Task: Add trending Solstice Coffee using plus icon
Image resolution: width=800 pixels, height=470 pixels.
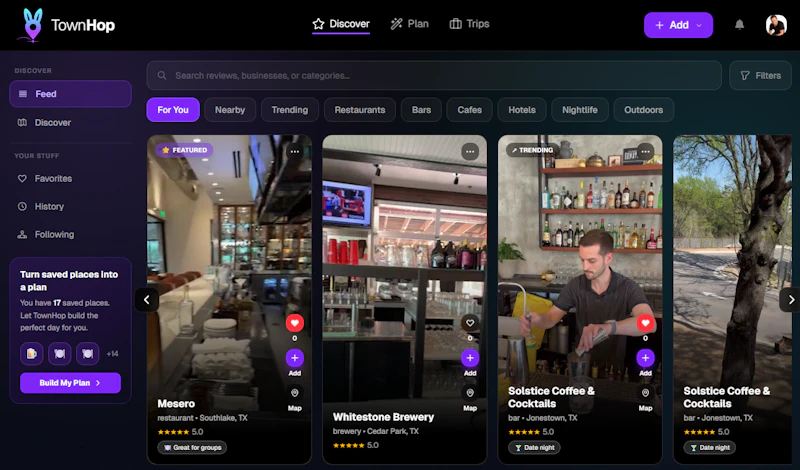Action: click(645, 358)
